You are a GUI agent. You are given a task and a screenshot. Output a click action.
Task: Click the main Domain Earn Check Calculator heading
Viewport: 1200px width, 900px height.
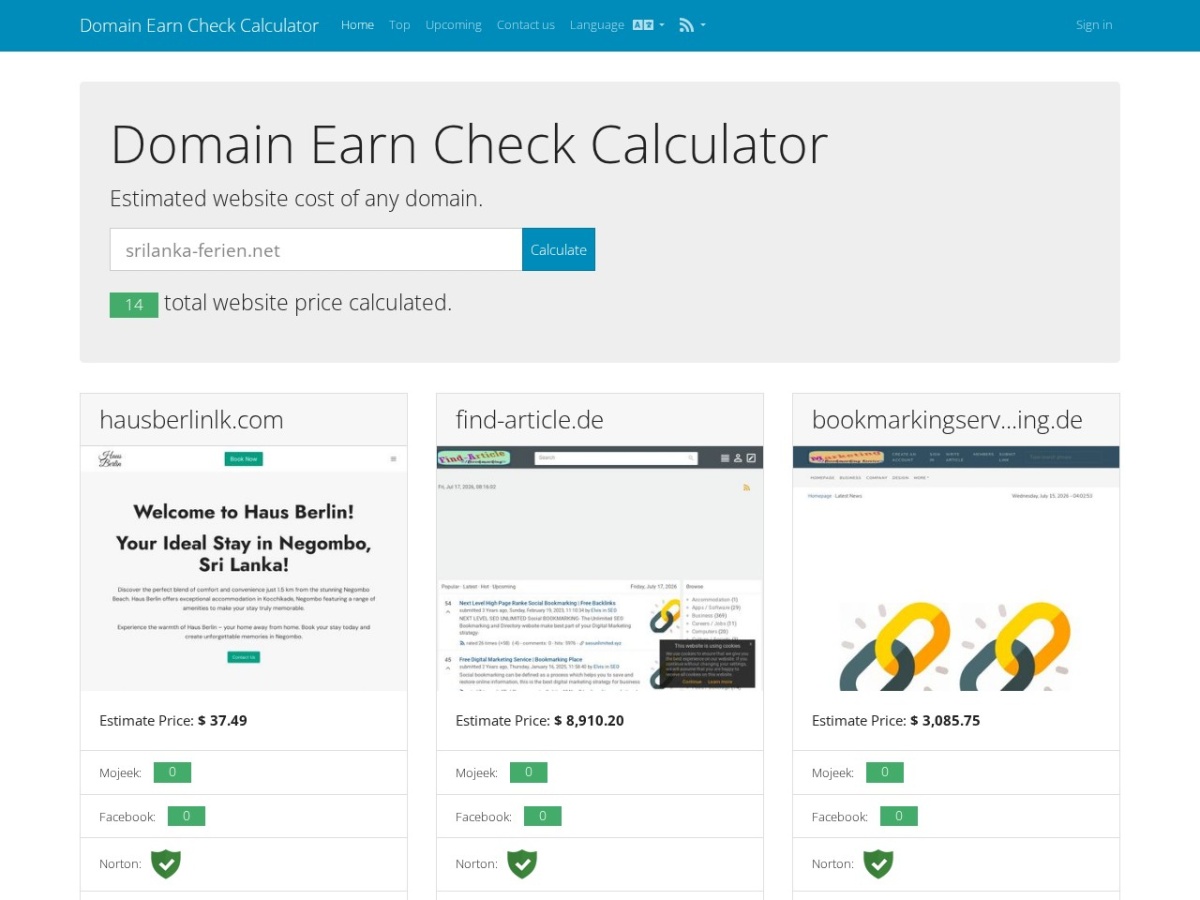(469, 144)
